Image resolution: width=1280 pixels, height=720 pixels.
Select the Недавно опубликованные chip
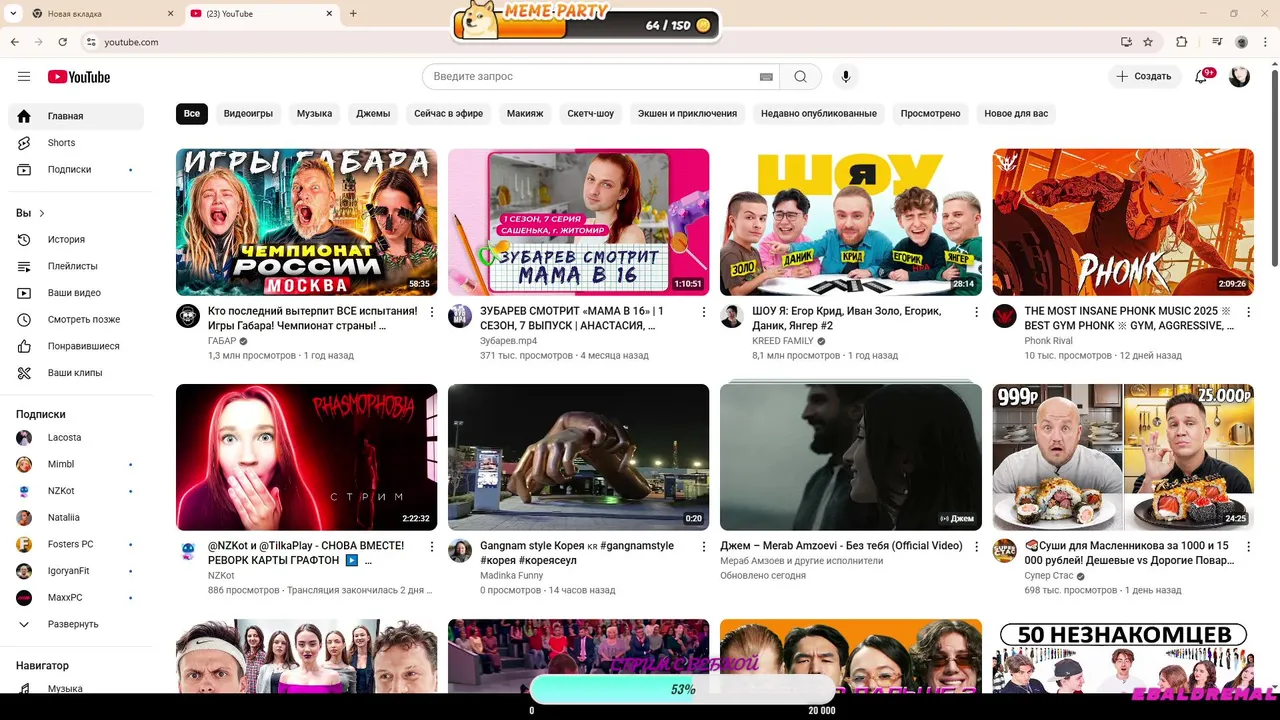click(819, 114)
